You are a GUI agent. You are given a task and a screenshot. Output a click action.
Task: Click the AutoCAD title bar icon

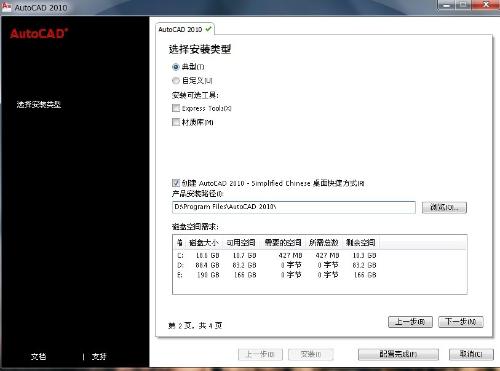[x=6, y=7]
